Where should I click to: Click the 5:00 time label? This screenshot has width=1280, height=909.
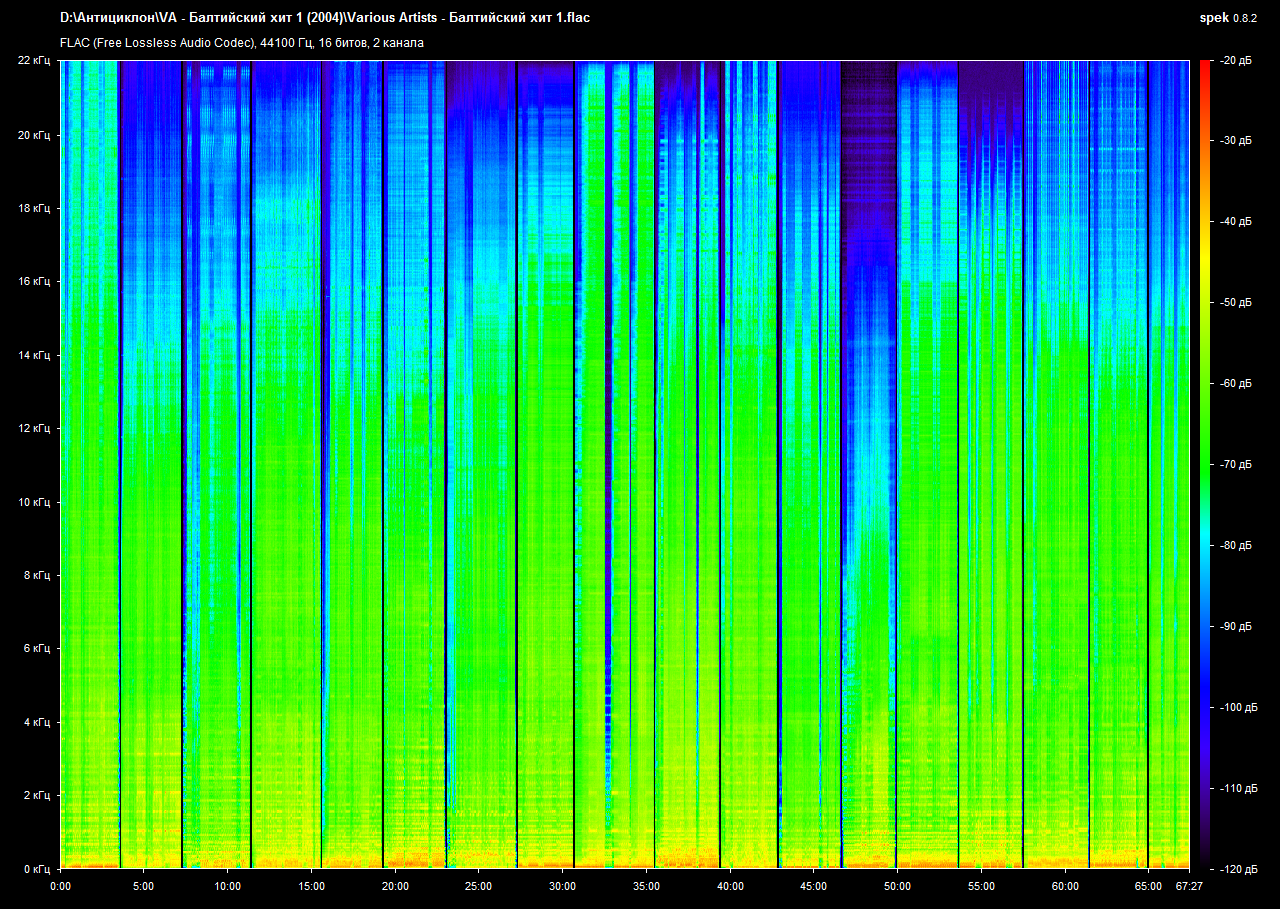pos(144,886)
